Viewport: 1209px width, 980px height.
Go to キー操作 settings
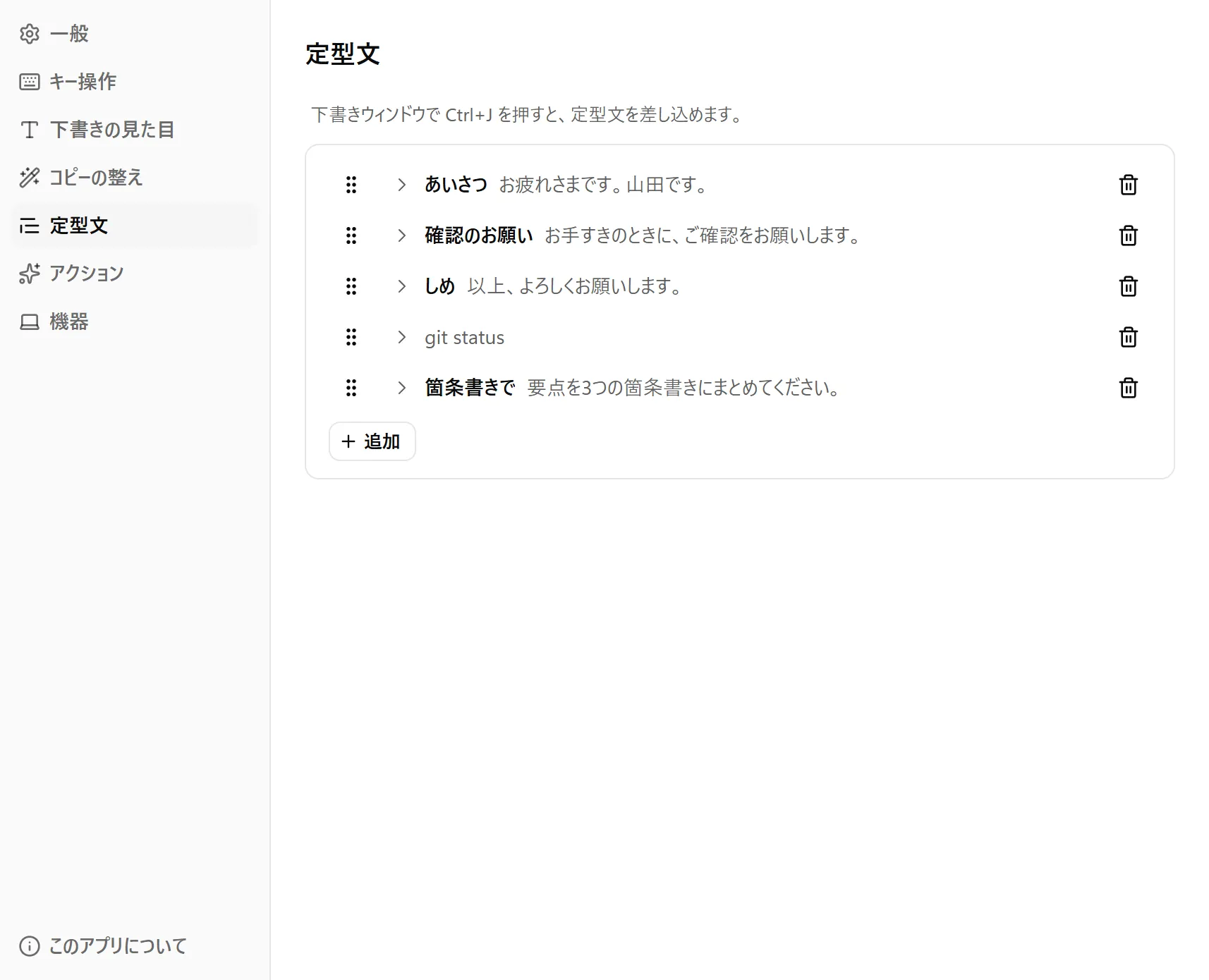pos(135,82)
